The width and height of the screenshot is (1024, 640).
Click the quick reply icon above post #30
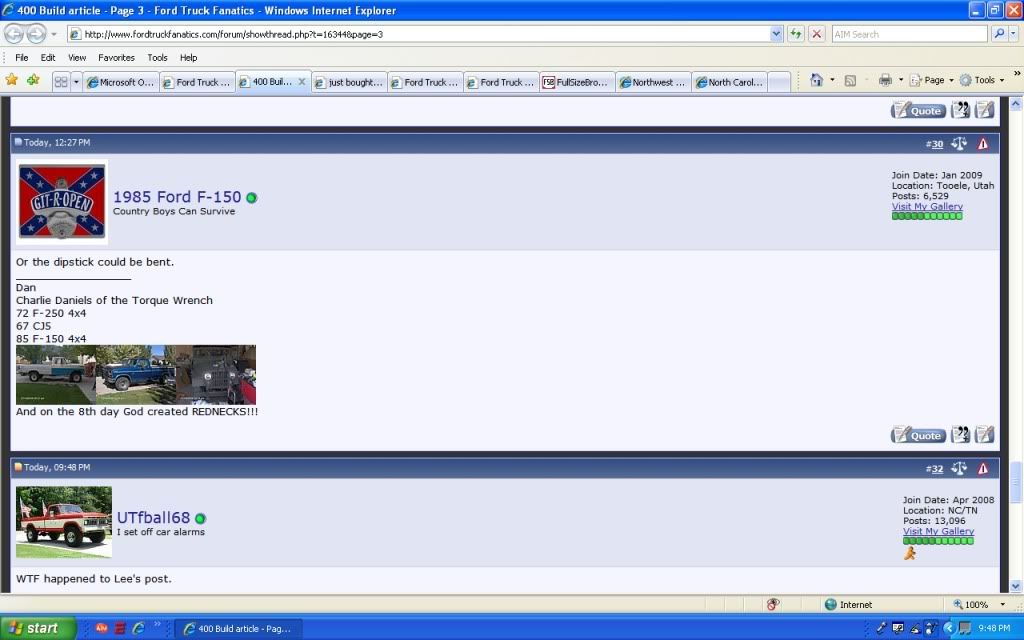click(x=985, y=110)
